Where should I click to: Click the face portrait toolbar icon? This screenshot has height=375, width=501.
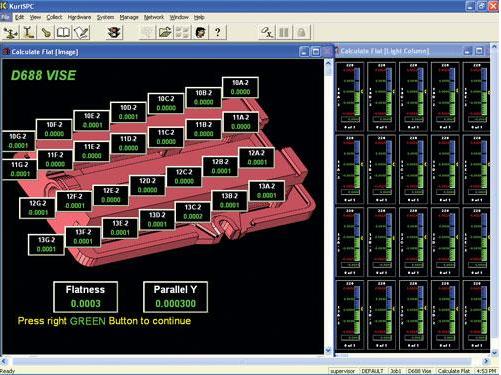200,32
